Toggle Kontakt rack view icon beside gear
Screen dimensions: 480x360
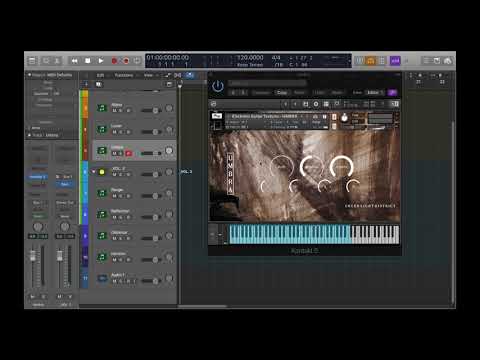pyautogui.click(x=326, y=104)
